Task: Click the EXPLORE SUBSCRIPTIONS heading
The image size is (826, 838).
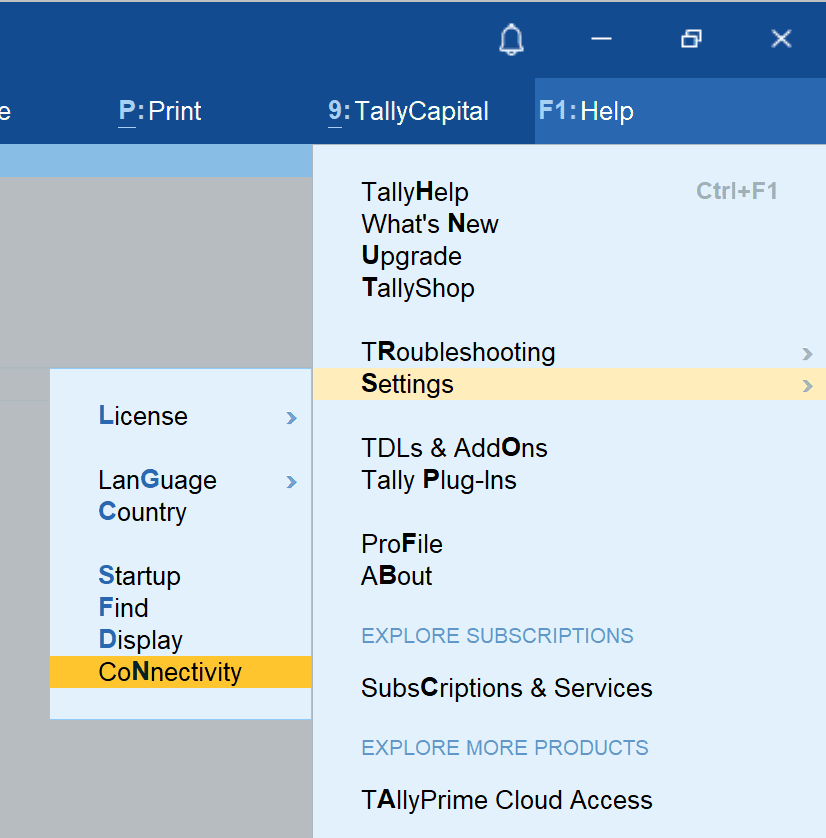Action: point(497,635)
